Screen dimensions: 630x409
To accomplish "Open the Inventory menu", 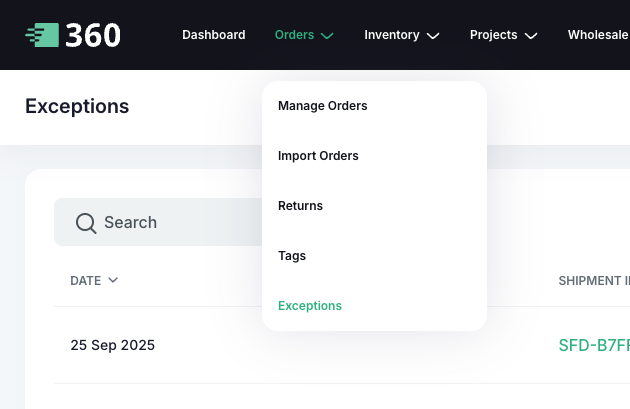I will pos(391,35).
